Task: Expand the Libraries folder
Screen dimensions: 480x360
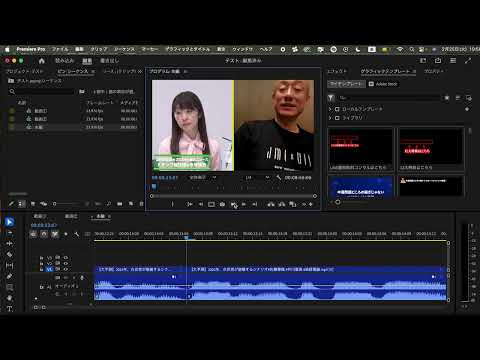Action: (330, 118)
